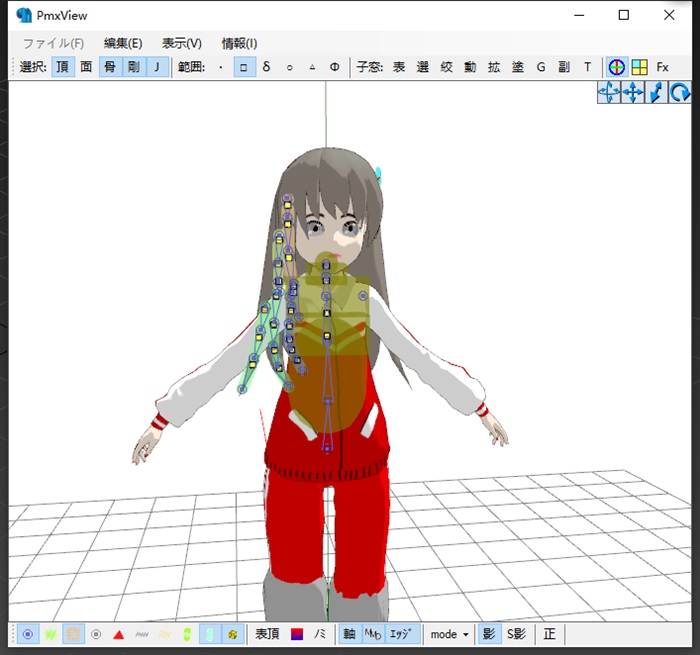The width and height of the screenshot is (700, 655).
Task: Open the 表示(V) menu
Action: tap(182, 43)
